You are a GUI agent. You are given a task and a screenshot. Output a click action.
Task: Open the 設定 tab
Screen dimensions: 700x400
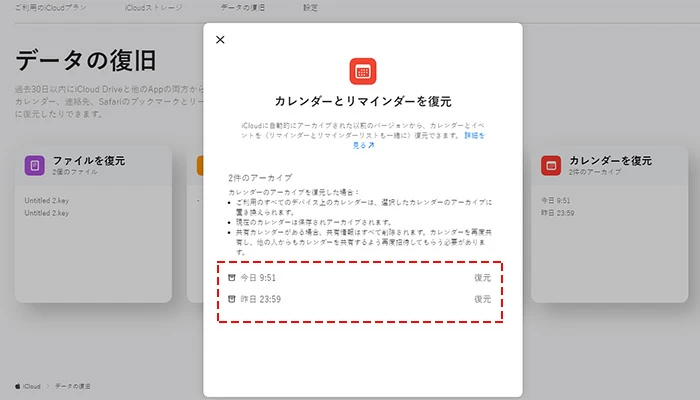[310, 8]
